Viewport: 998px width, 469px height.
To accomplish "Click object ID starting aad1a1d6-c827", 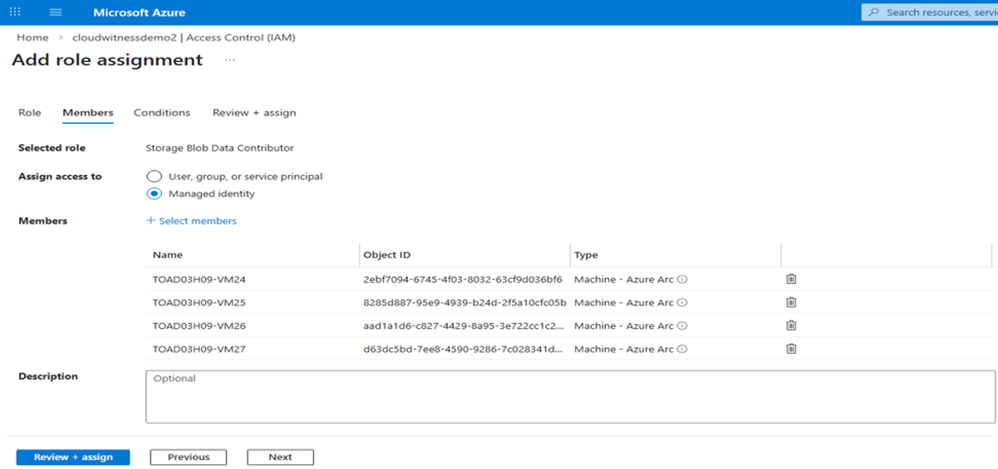I will point(464,326).
